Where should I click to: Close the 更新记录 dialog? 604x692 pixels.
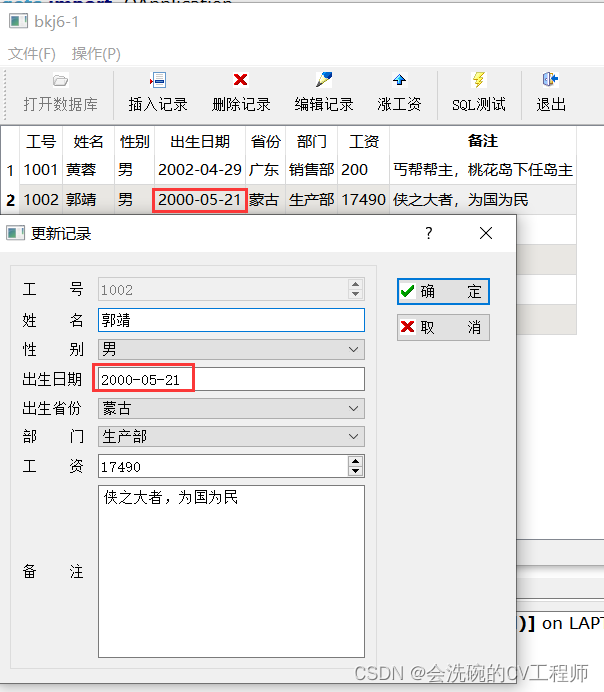[486, 233]
